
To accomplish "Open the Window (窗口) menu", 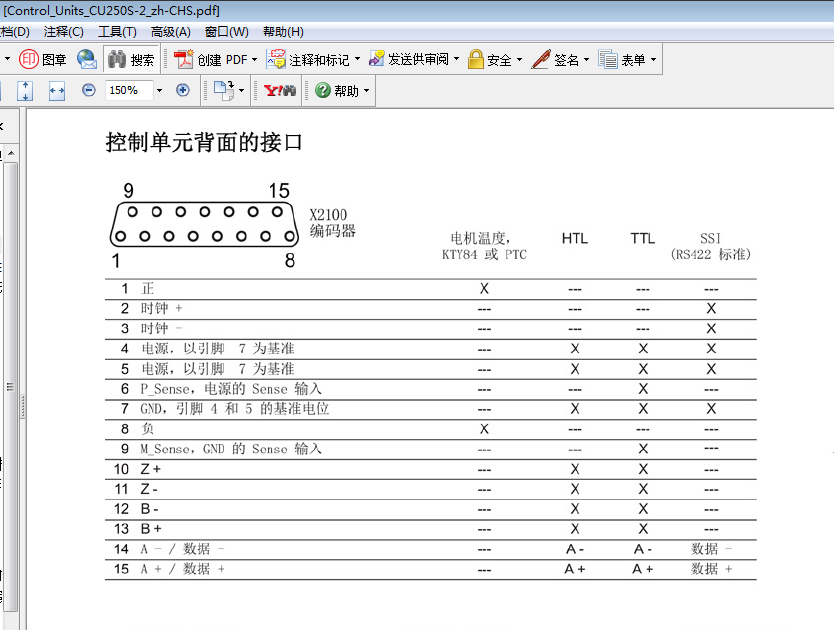I will click(227, 32).
